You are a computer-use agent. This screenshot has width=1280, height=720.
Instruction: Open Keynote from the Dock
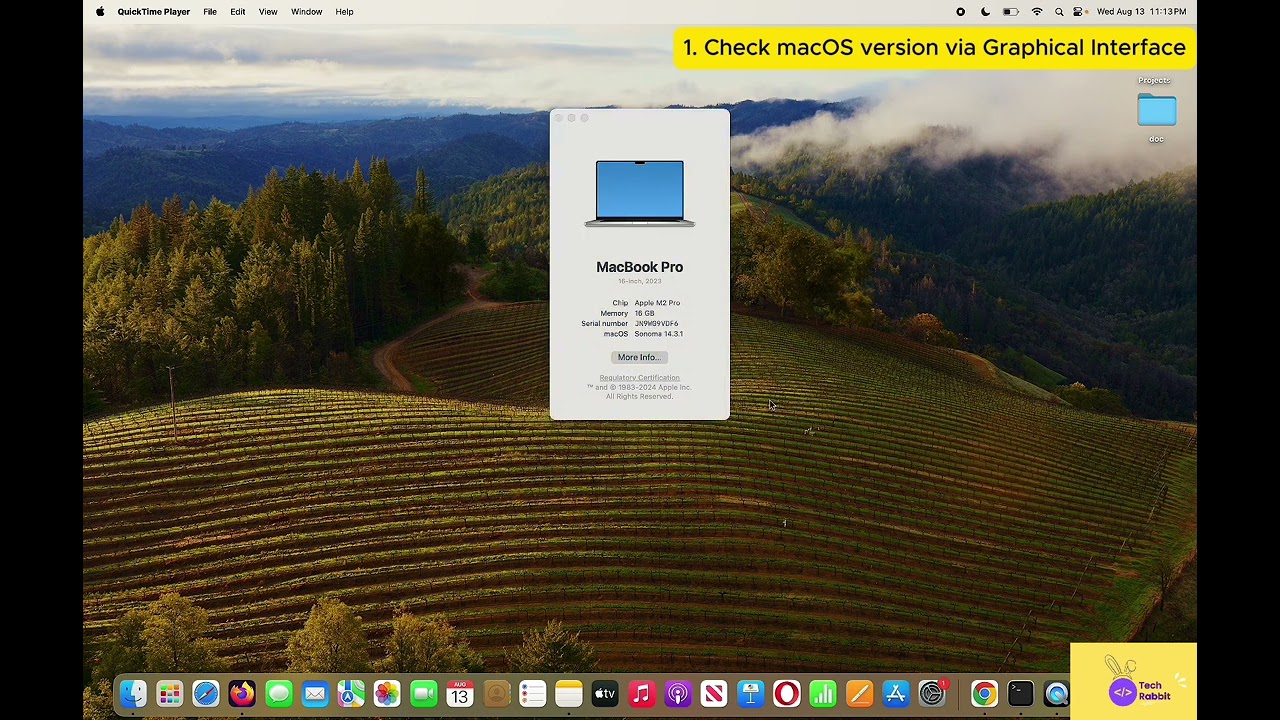click(x=751, y=693)
